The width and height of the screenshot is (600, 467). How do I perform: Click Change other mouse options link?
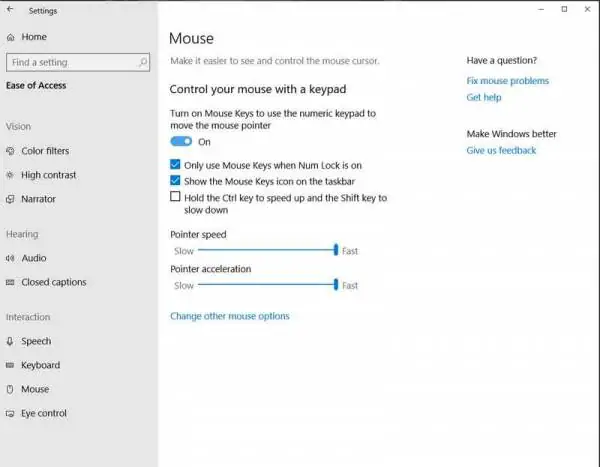pos(230,316)
